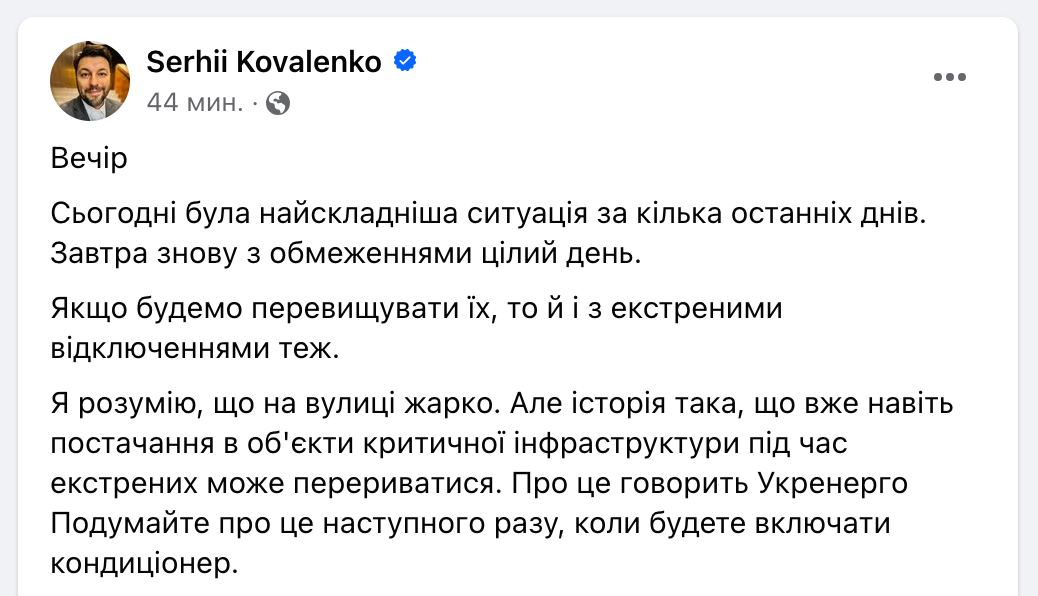Click the sentence 'Завтра знову з обмеженнями'

pos(345,253)
